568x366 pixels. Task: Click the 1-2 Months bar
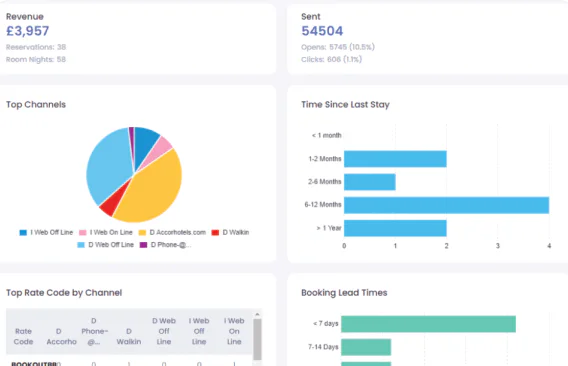coord(395,159)
